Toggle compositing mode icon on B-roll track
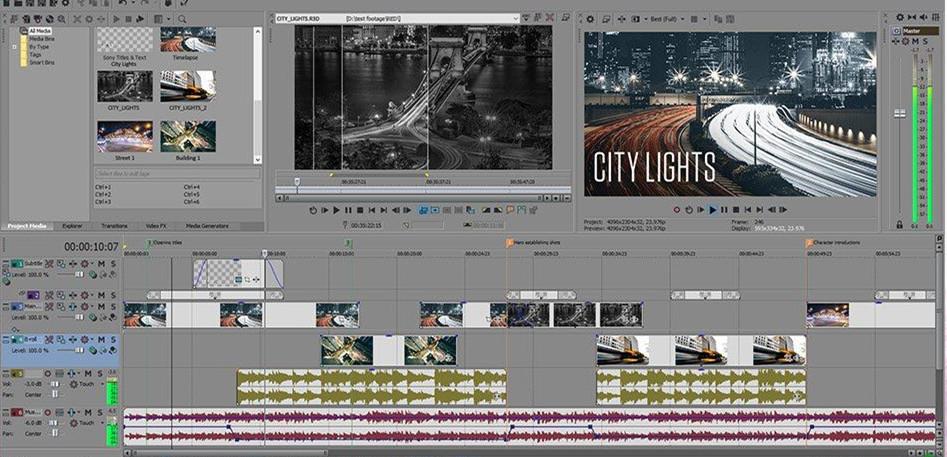The image size is (947, 457). pos(92,350)
